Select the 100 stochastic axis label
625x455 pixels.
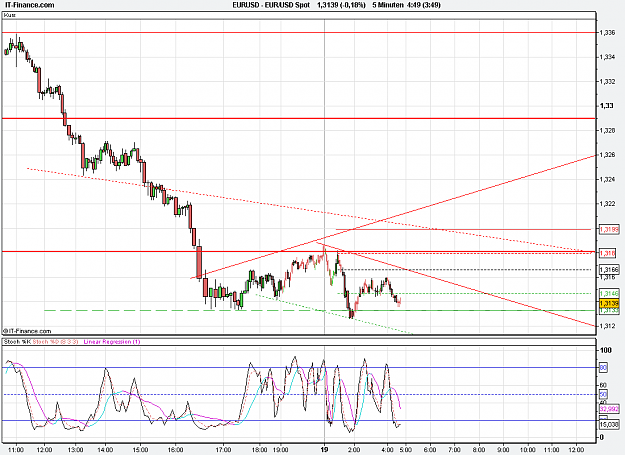pos(605,350)
